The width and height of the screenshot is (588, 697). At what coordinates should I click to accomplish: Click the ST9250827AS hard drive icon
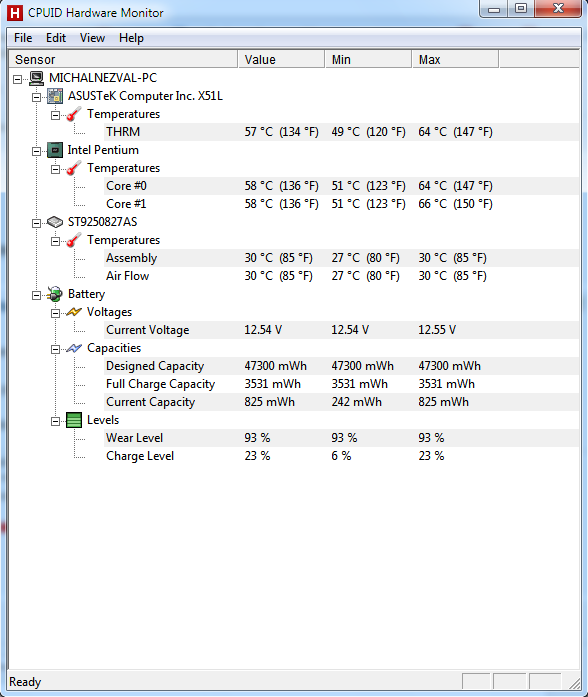tap(55, 222)
